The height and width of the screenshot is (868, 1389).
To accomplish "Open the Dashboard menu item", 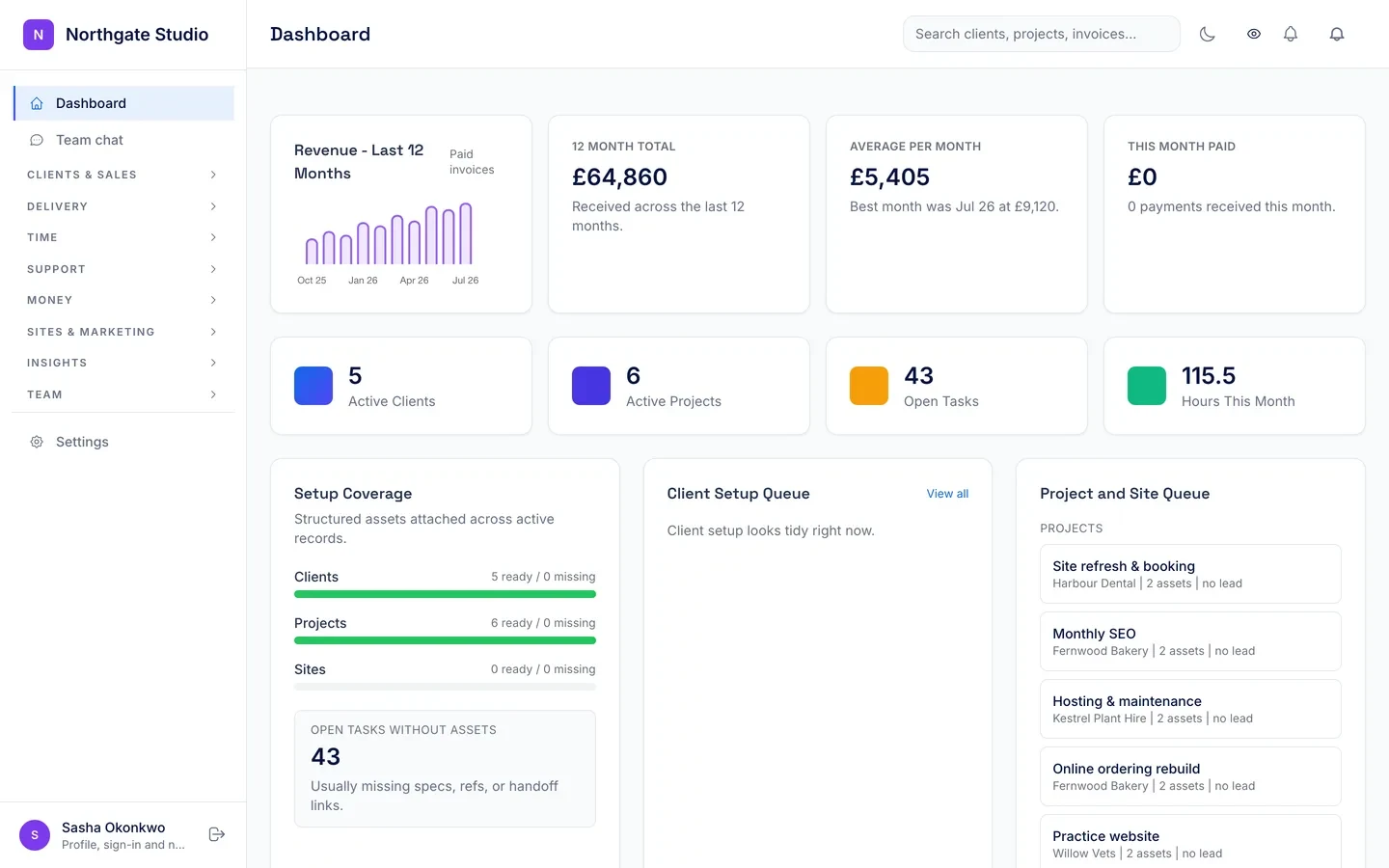I will pos(123,103).
